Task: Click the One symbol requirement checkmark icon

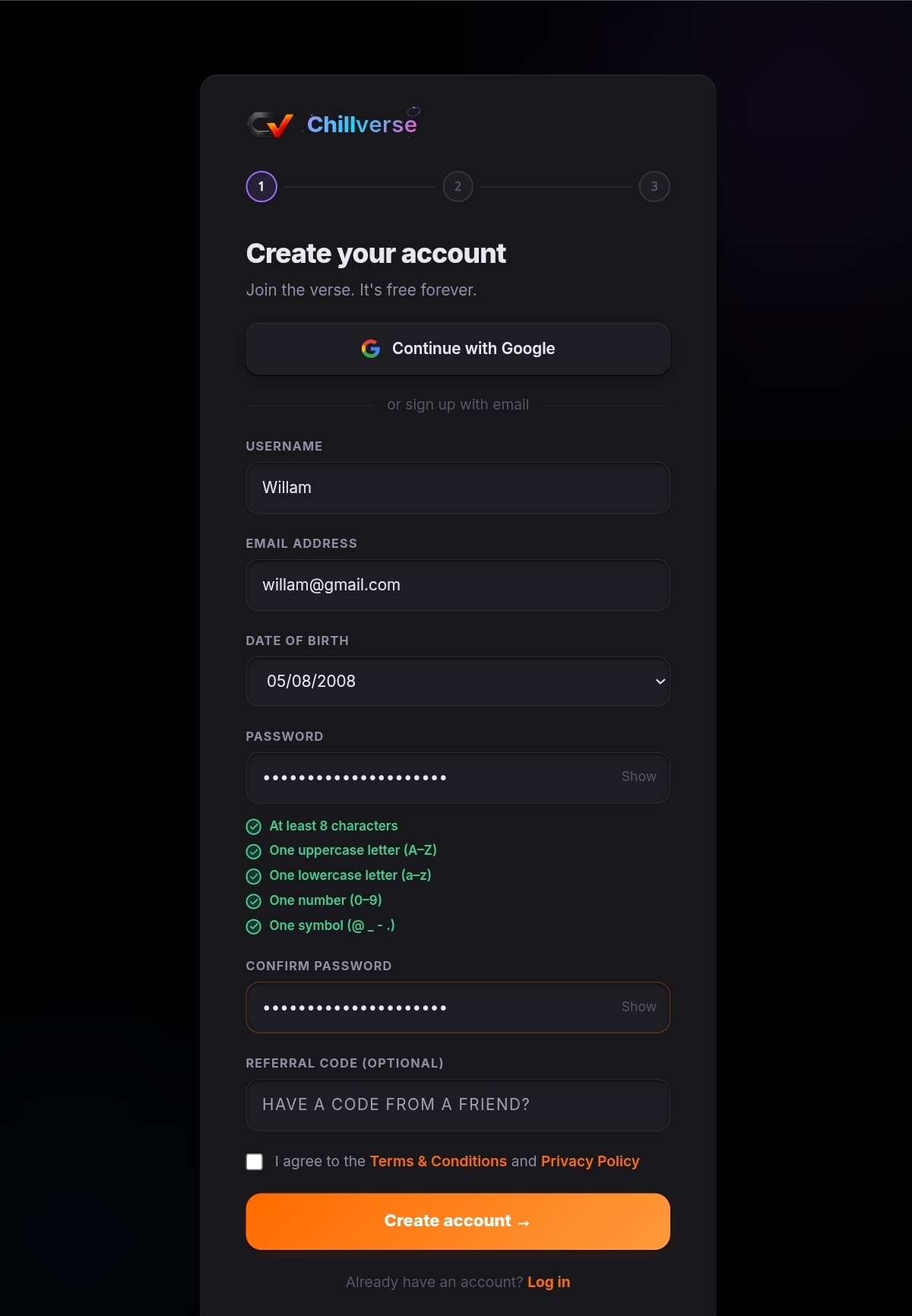Action: point(254,926)
